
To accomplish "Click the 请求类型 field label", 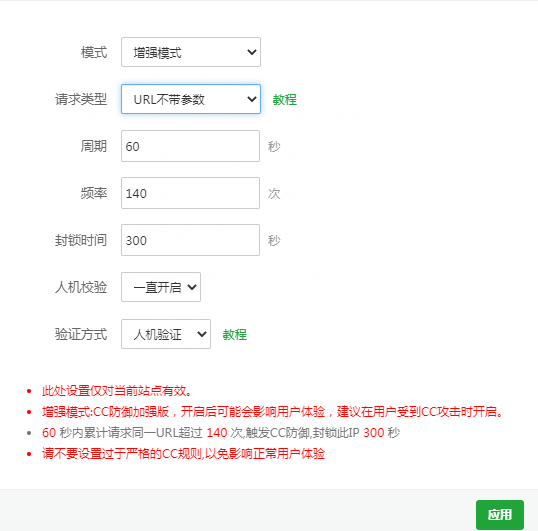I will coord(81,99).
